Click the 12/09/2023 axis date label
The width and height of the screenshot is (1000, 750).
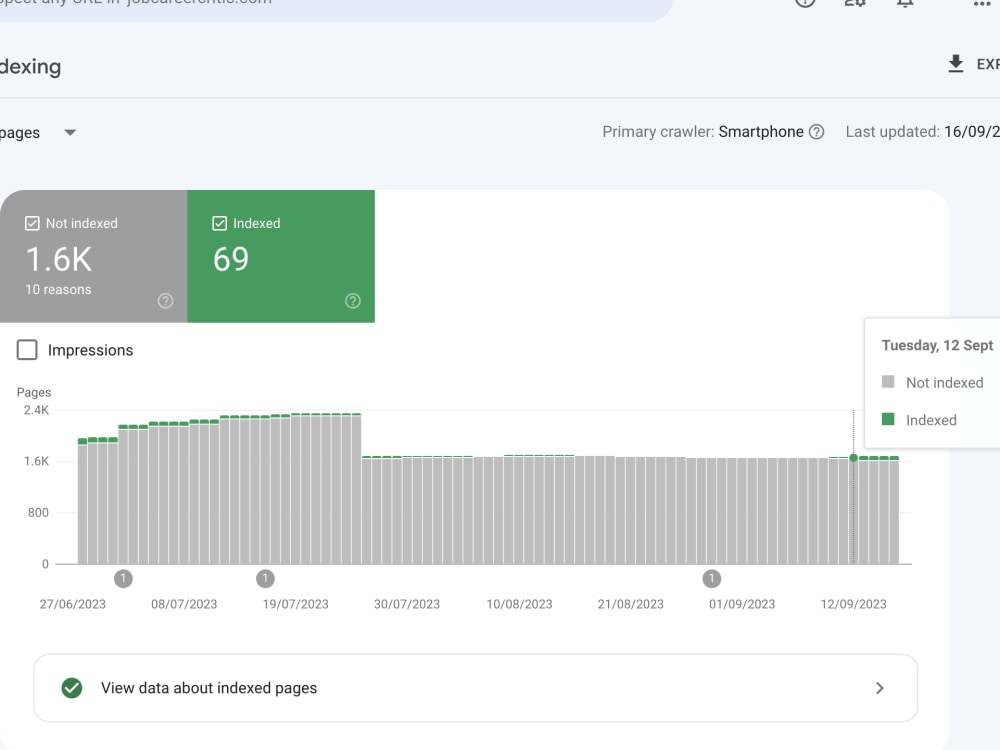click(x=853, y=604)
